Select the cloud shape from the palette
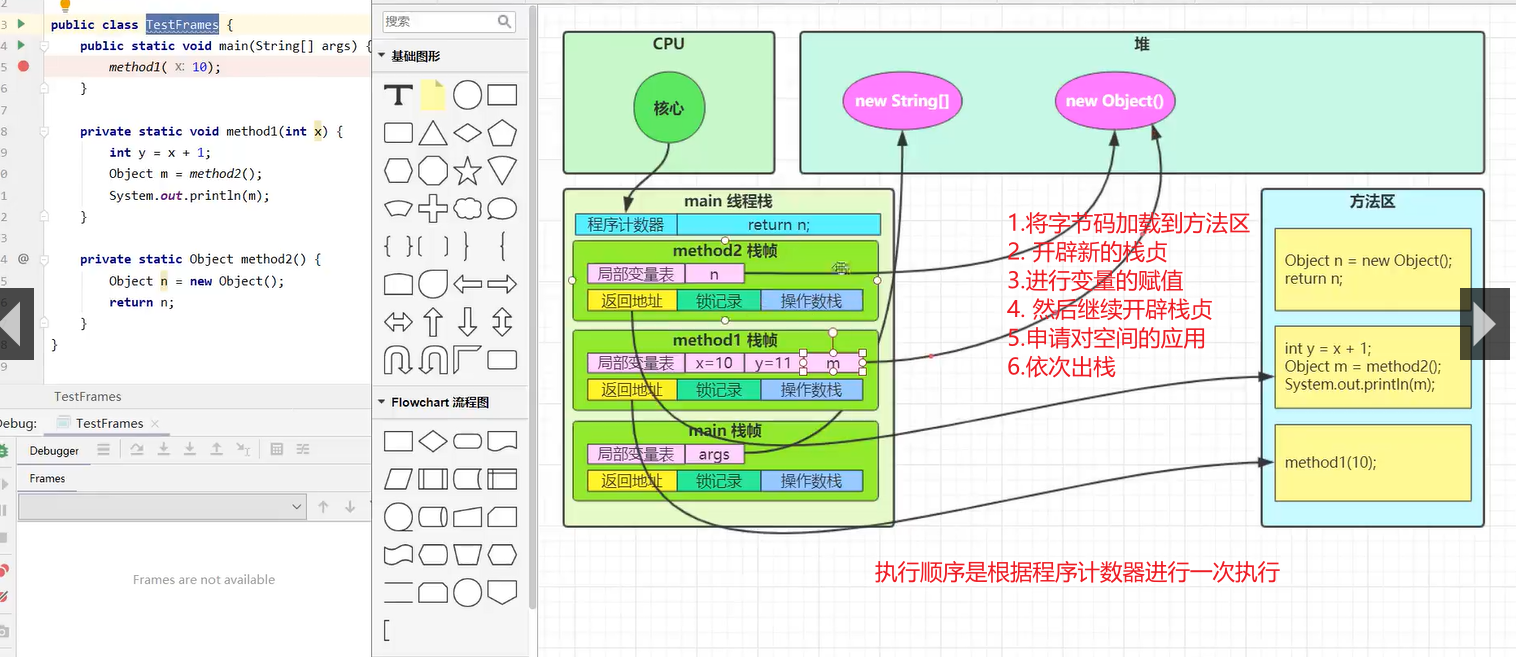Viewport: 1516px width, 657px height. pyautogui.click(x=467, y=209)
